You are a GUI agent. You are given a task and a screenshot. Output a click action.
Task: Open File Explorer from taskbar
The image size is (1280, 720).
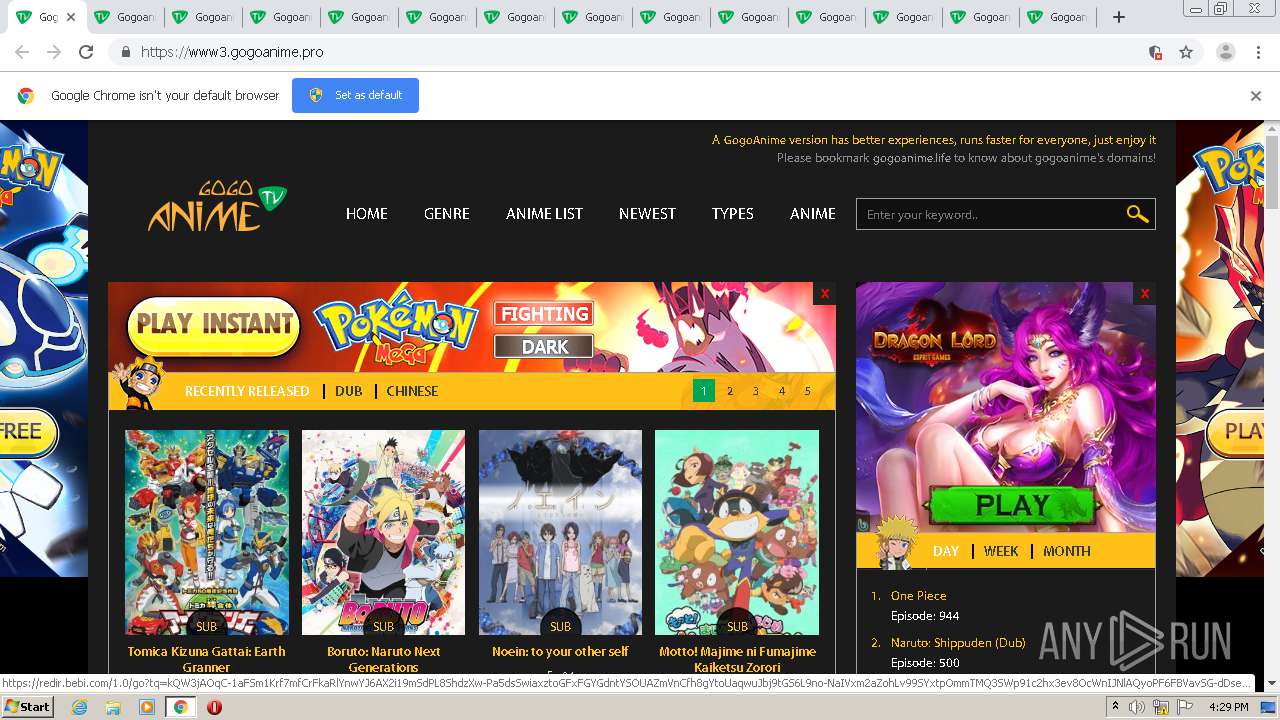click(113, 707)
